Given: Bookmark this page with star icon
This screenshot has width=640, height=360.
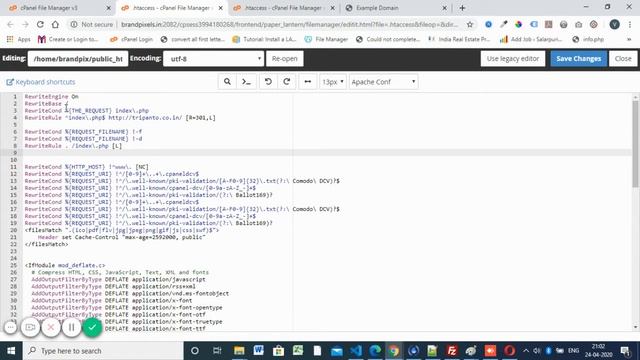Looking at the screenshot, I should [x=470, y=24].
